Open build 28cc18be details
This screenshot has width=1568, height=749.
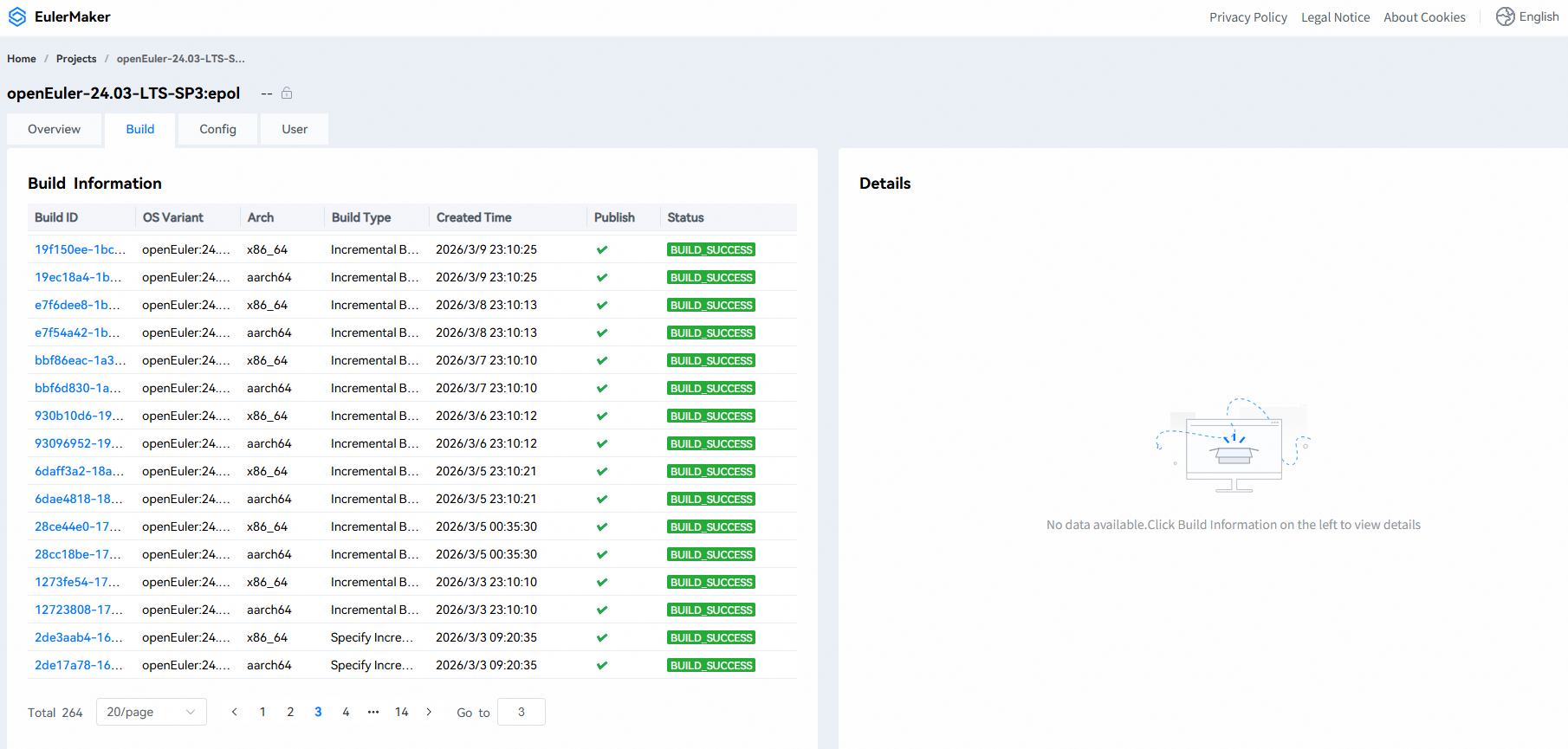pyautogui.click(x=78, y=554)
